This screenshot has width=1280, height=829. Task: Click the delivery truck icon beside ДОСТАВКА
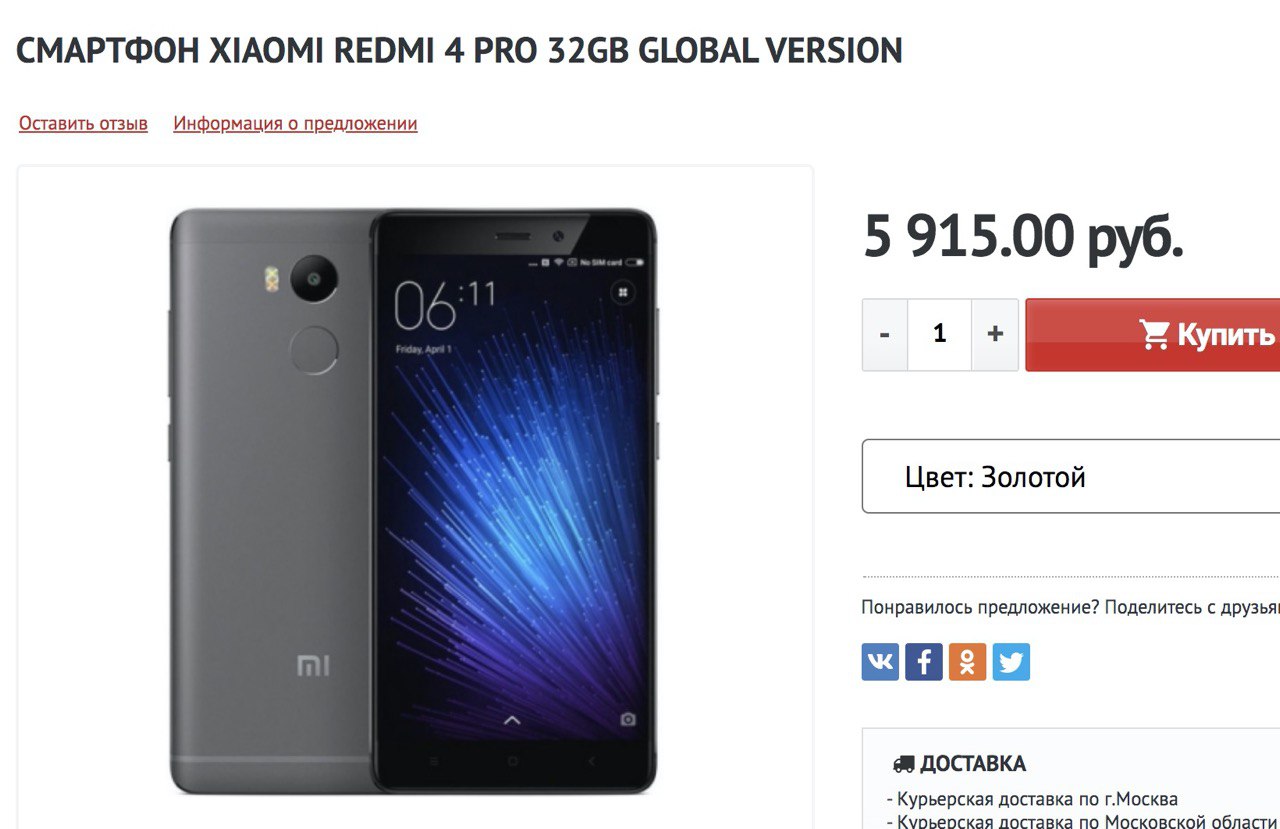coord(903,765)
